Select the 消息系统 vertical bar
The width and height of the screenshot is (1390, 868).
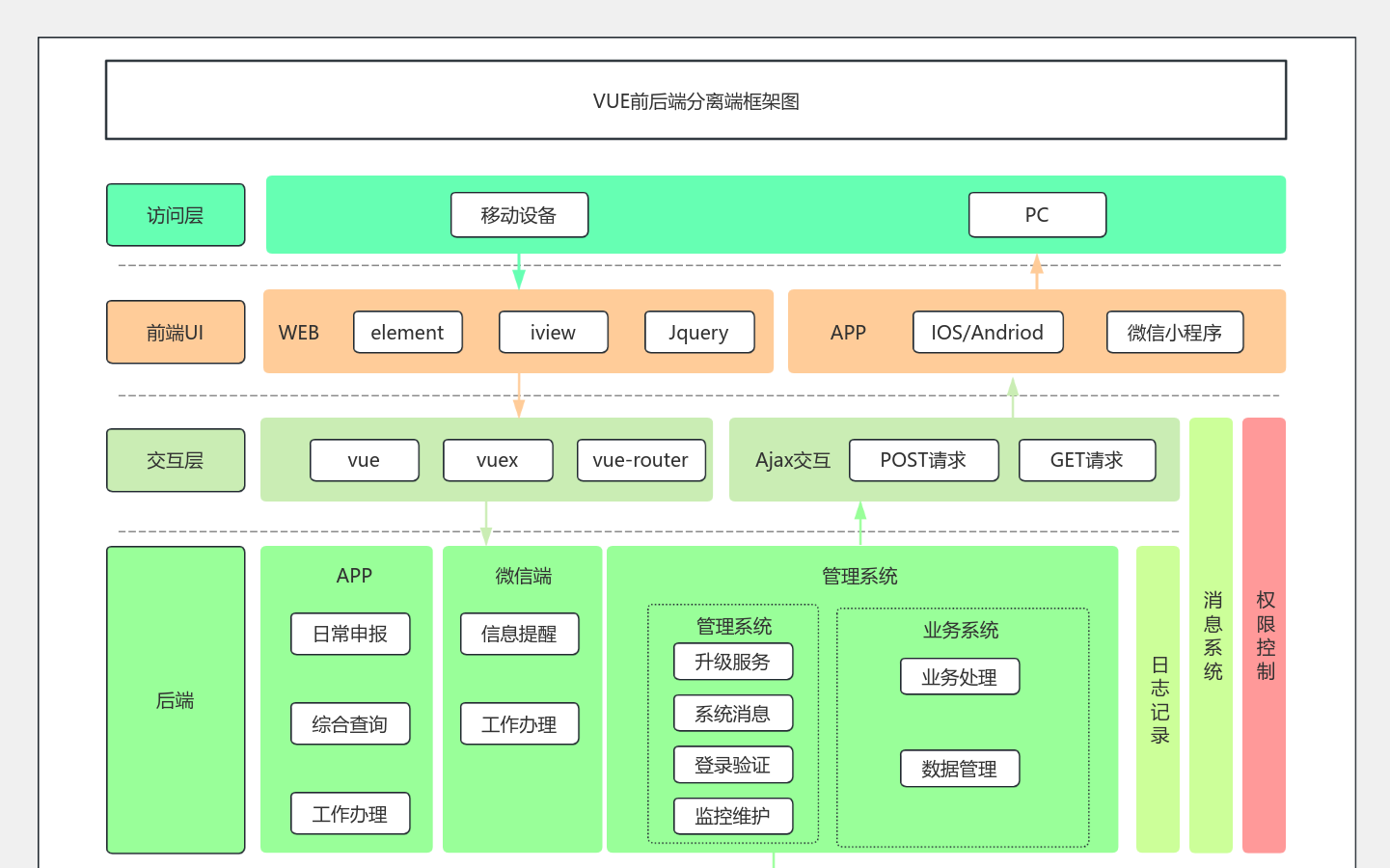pos(1212,636)
